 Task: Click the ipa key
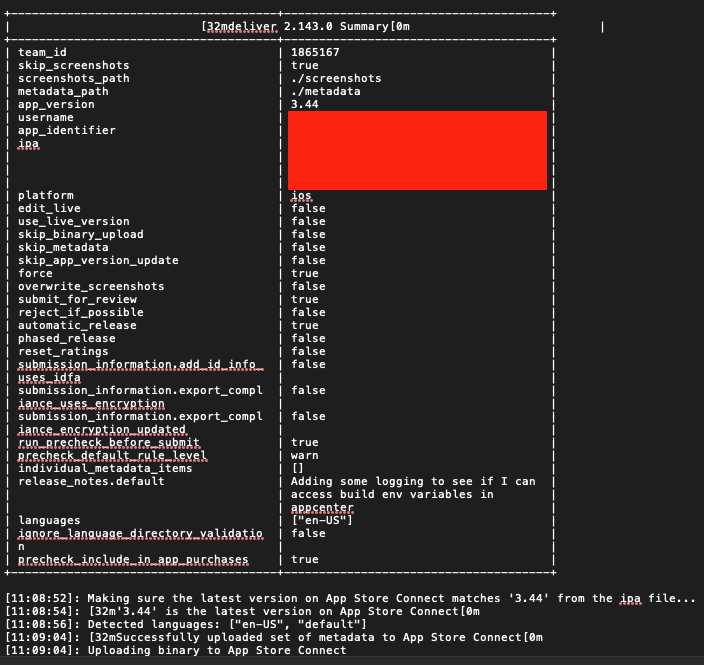[28, 144]
